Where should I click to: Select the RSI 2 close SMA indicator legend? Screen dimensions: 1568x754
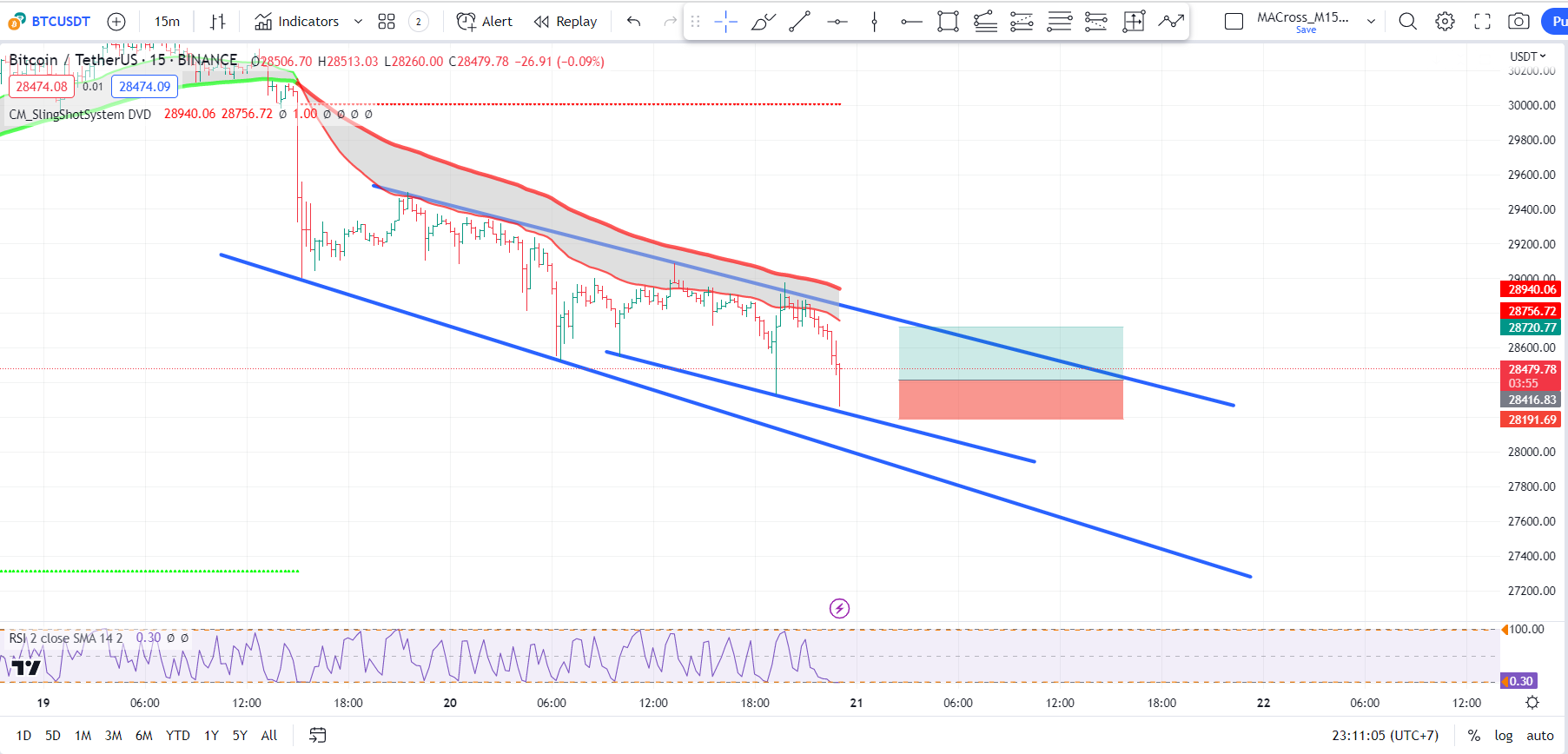(66, 638)
